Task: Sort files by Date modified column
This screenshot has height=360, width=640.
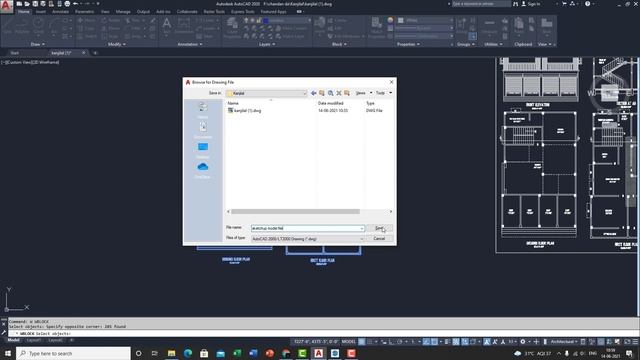Action: click(331, 103)
